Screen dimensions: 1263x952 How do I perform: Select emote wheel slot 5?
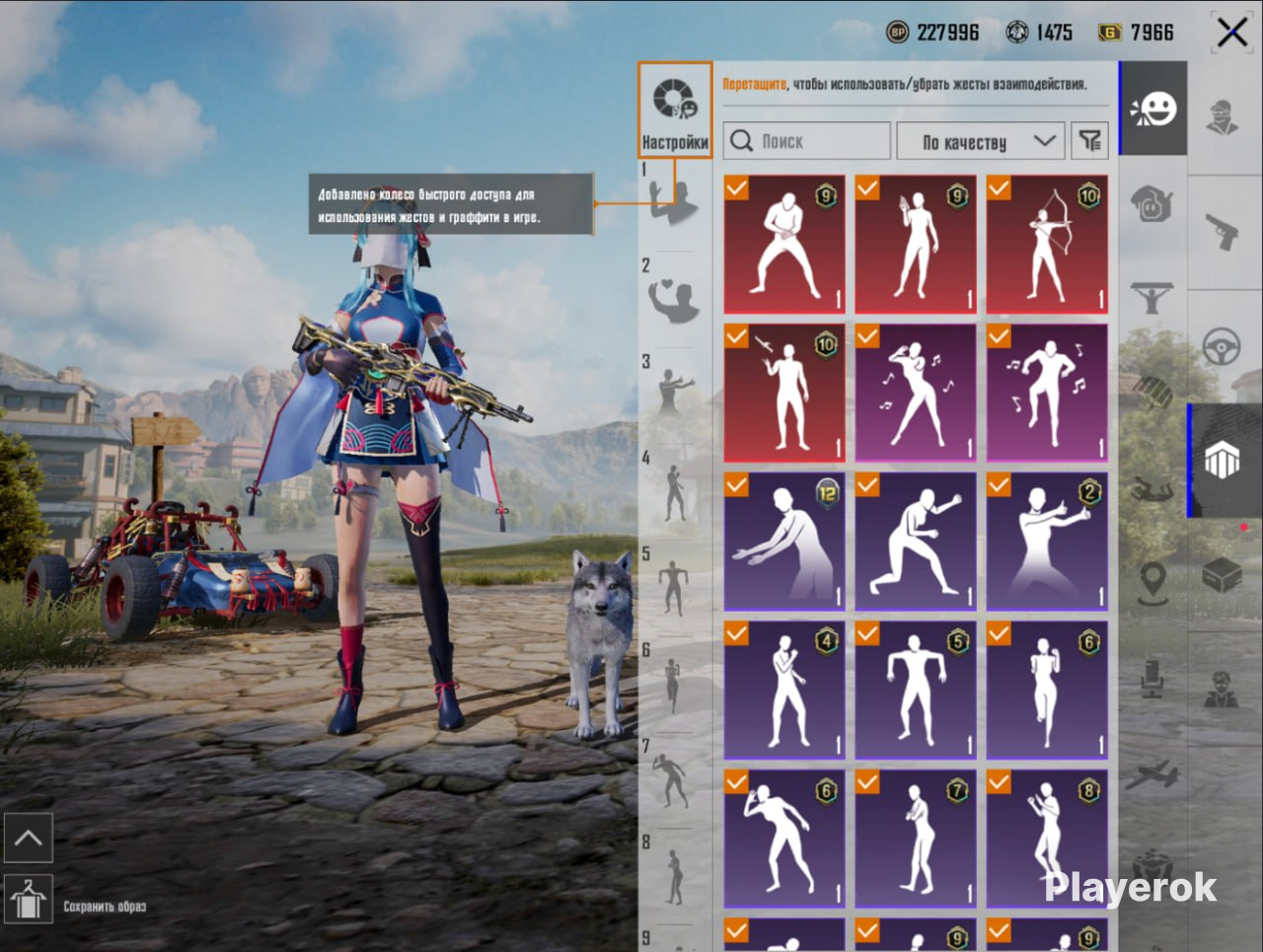tap(675, 586)
